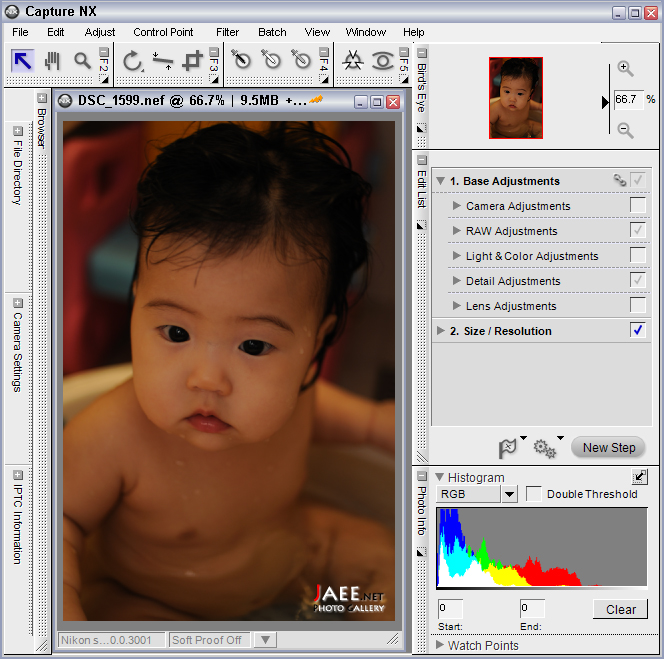
Task: Select the Crop tool
Action: coord(193,61)
